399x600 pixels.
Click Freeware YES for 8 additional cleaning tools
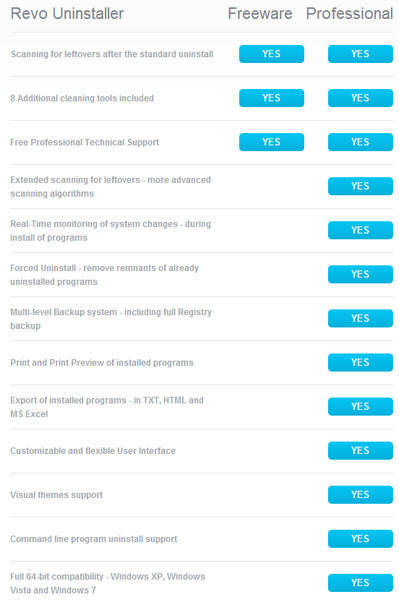(271, 98)
